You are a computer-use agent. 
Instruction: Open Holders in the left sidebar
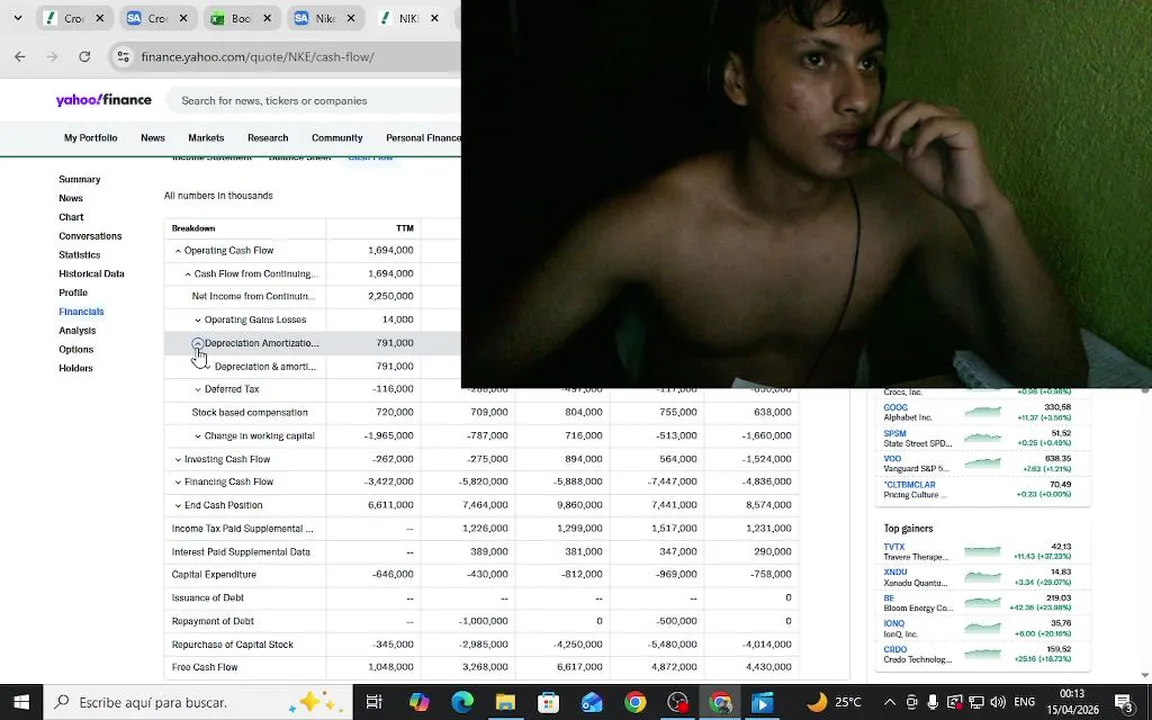coord(76,368)
